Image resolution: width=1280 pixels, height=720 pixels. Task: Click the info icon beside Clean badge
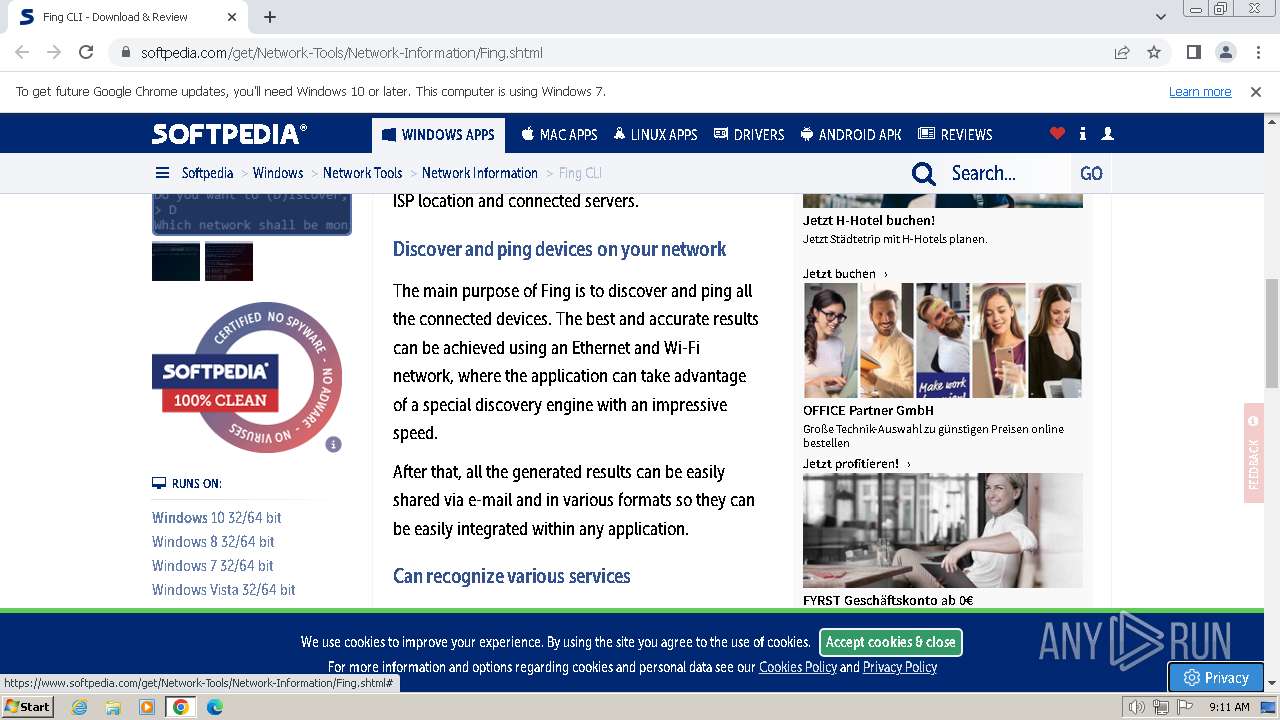pos(334,444)
